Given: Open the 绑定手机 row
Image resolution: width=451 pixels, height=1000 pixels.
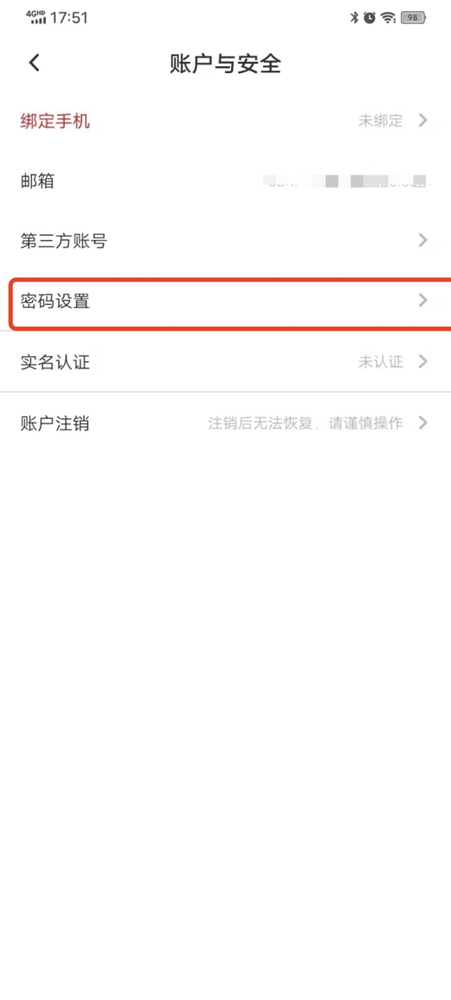Looking at the screenshot, I should click(225, 121).
